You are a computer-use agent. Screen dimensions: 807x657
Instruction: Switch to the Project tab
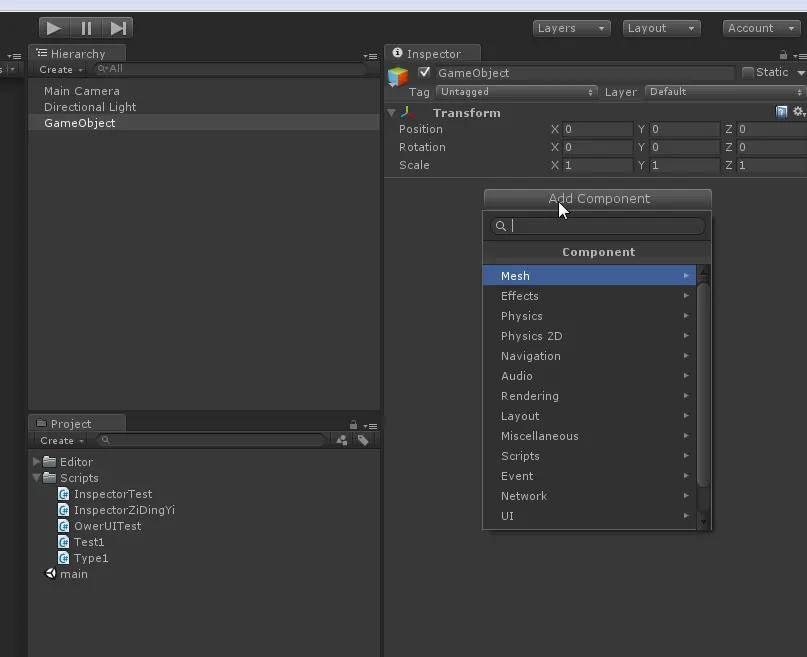[x=77, y=423]
